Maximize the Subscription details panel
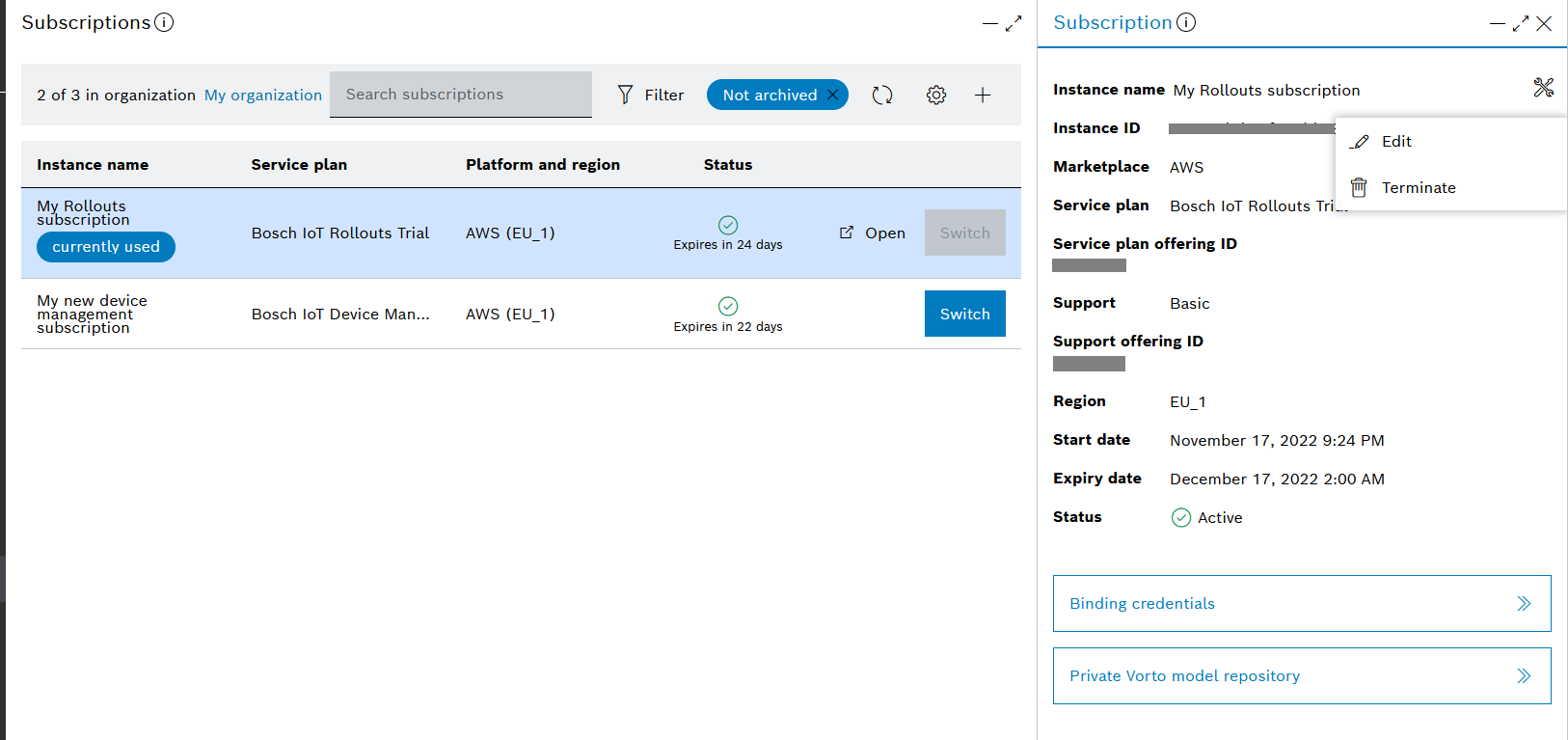Viewport: 1568px width, 740px height. point(1521,23)
